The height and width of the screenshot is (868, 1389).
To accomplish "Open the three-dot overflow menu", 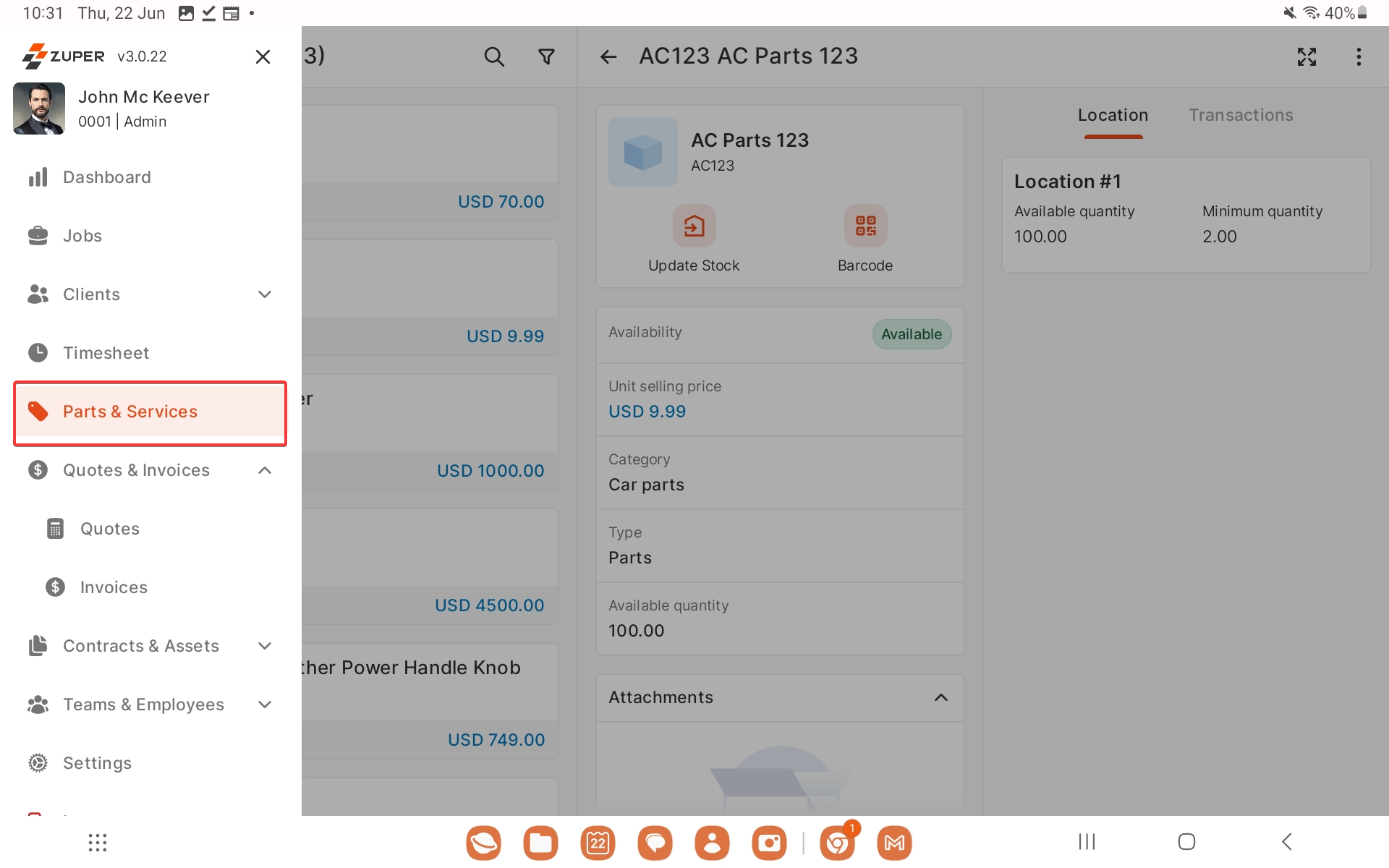I will point(1359,56).
